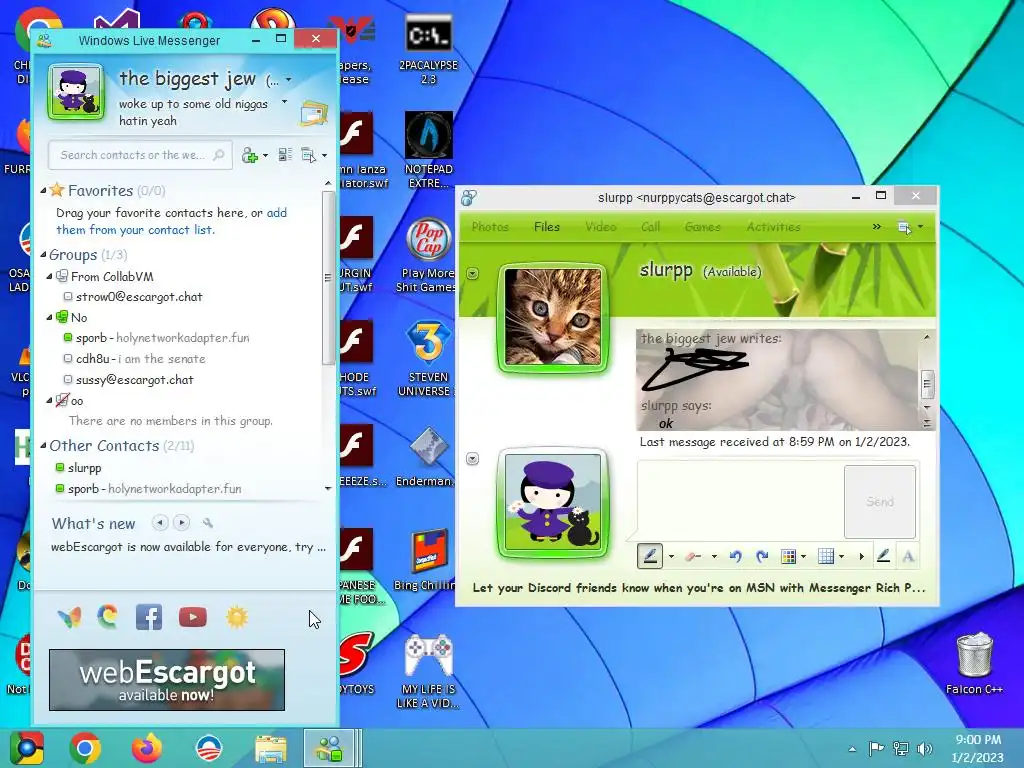Open the Games menu in chat
Screen dimensions: 1024x768
coord(703,227)
